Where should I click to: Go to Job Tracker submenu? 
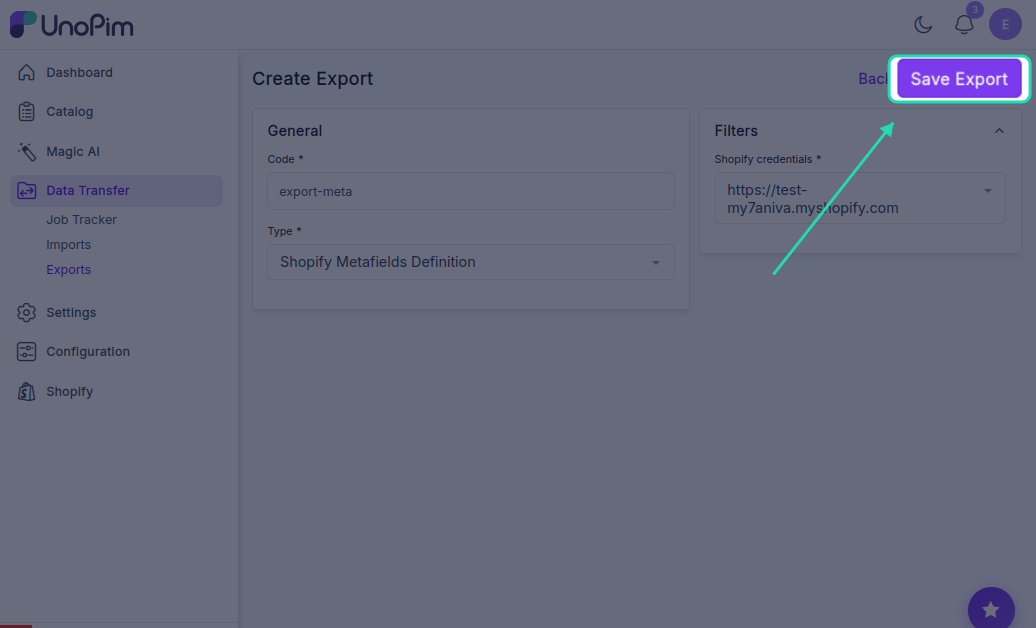(81, 219)
